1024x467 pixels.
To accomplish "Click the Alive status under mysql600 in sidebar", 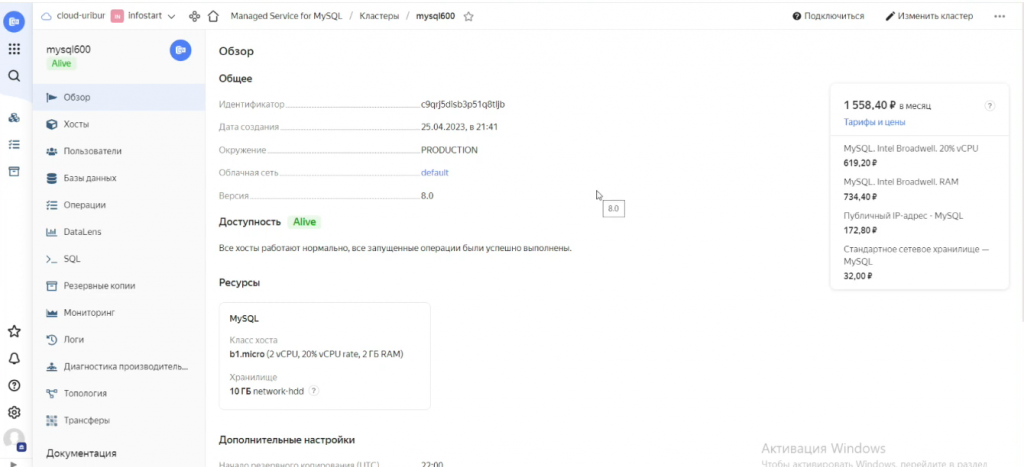I will click(x=61, y=63).
